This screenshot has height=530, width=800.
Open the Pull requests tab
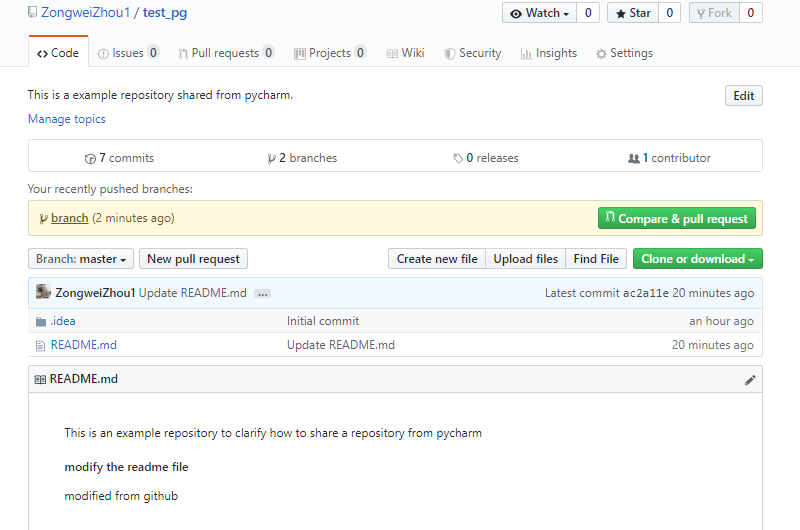click(226, 53)
